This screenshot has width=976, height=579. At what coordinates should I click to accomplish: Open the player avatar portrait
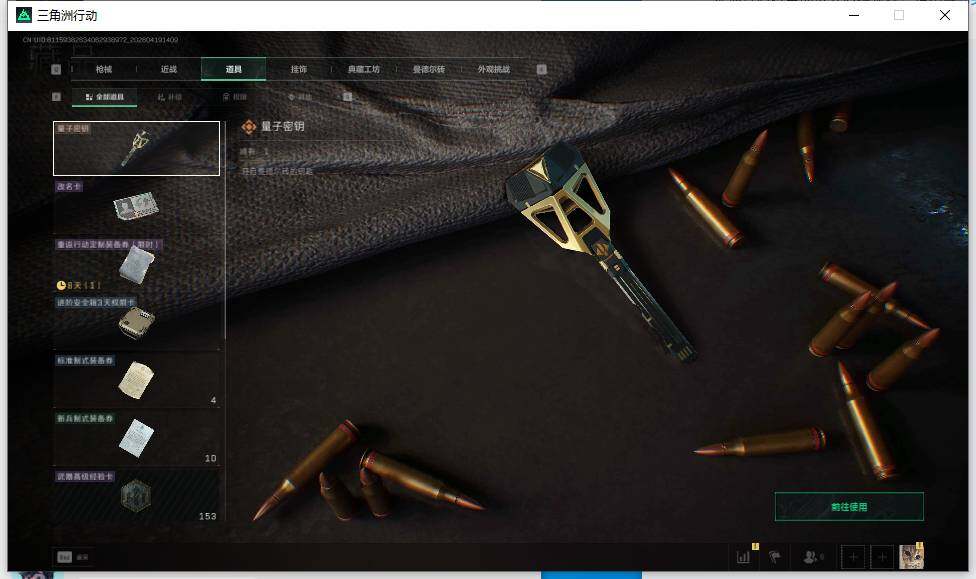[911, 557]
